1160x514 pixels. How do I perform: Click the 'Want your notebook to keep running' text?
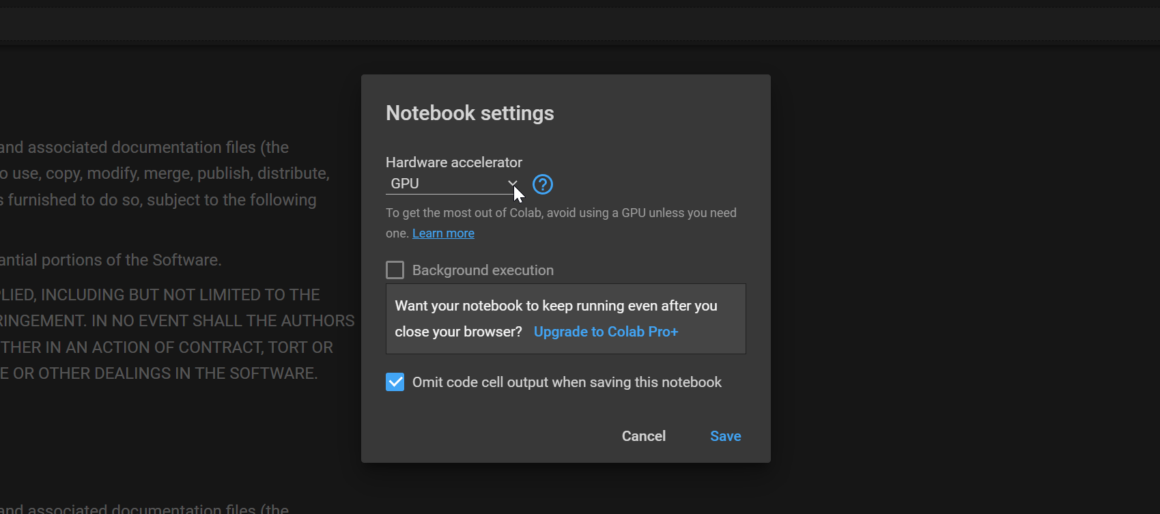click(x=555, y=306)
